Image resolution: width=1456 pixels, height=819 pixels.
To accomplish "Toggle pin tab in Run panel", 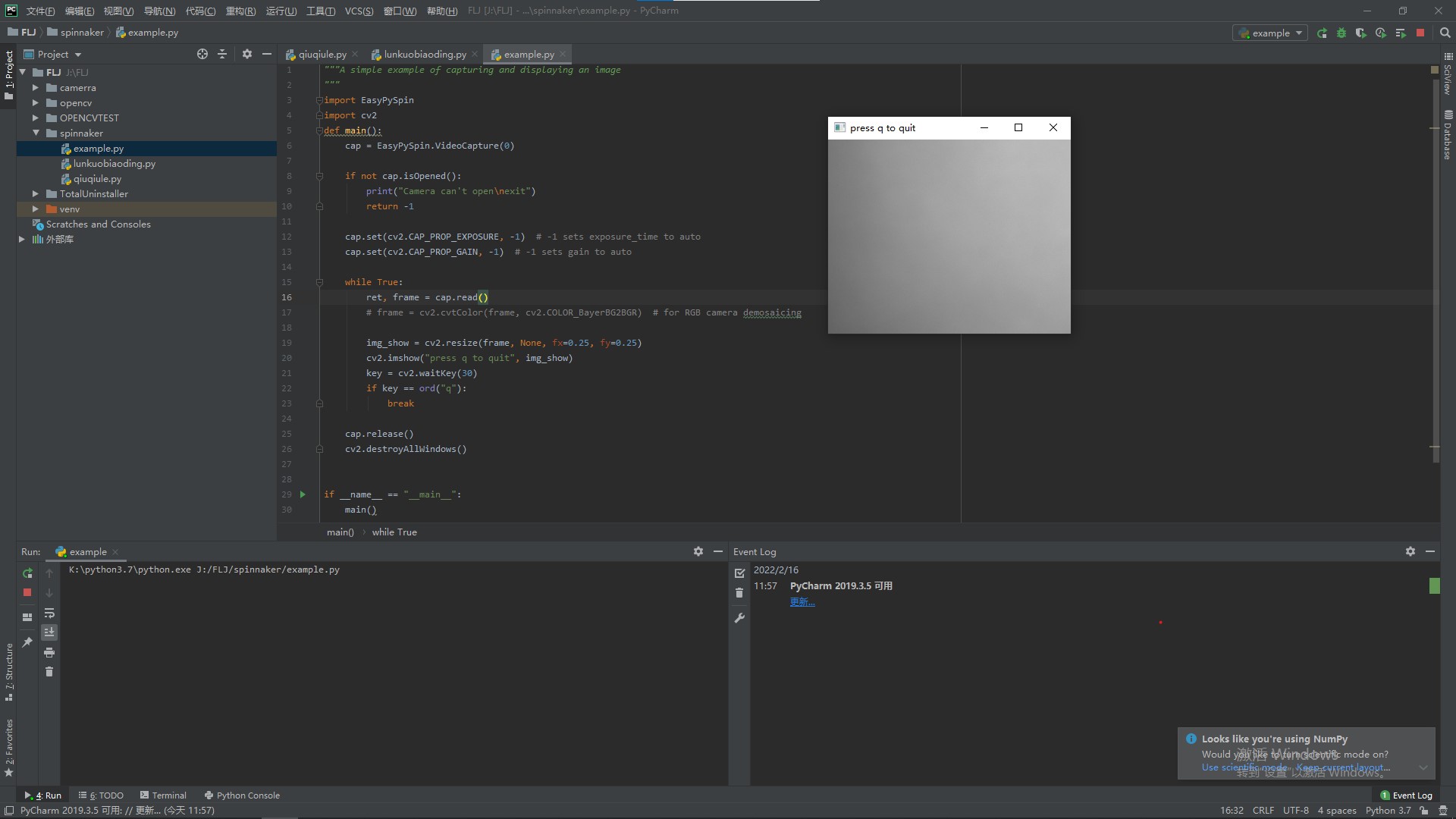I will 27,642.
